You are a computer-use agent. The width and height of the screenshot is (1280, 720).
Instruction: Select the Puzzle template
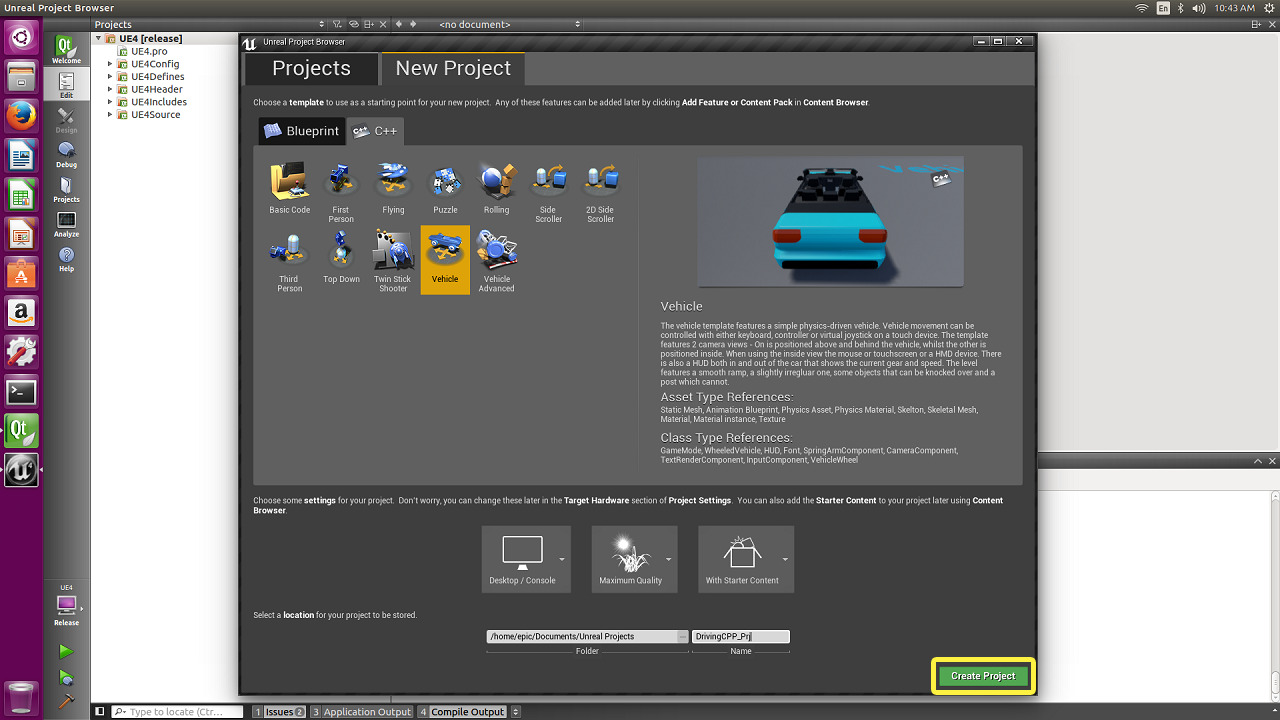tap(445, 183)
